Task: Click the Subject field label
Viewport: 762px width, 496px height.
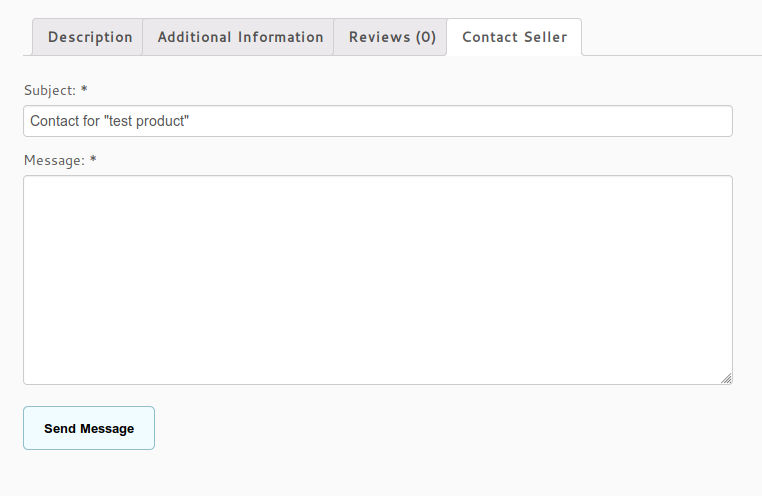Action: coord(49,90)
